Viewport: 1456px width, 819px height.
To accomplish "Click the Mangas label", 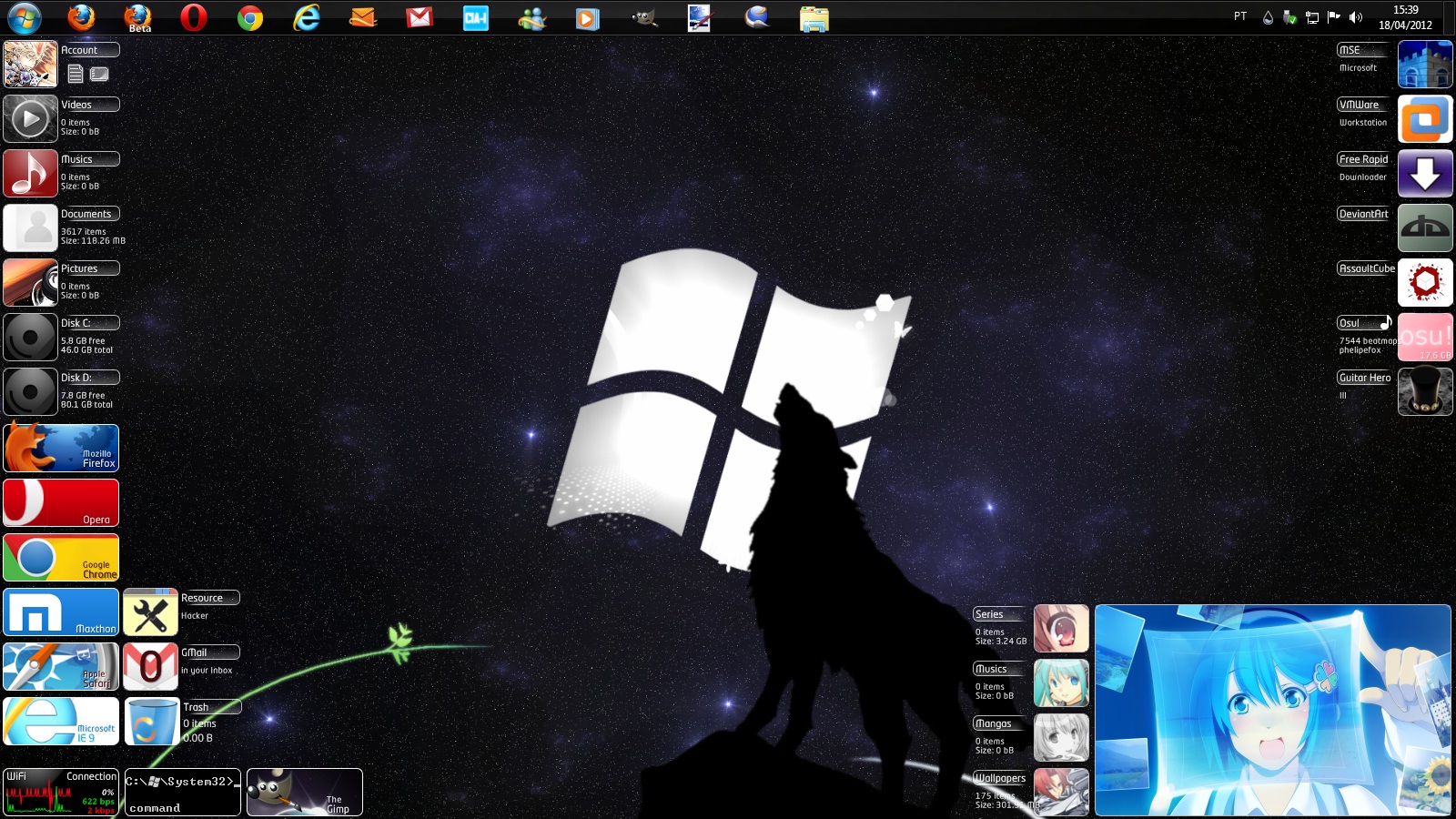I will [993, 723].
